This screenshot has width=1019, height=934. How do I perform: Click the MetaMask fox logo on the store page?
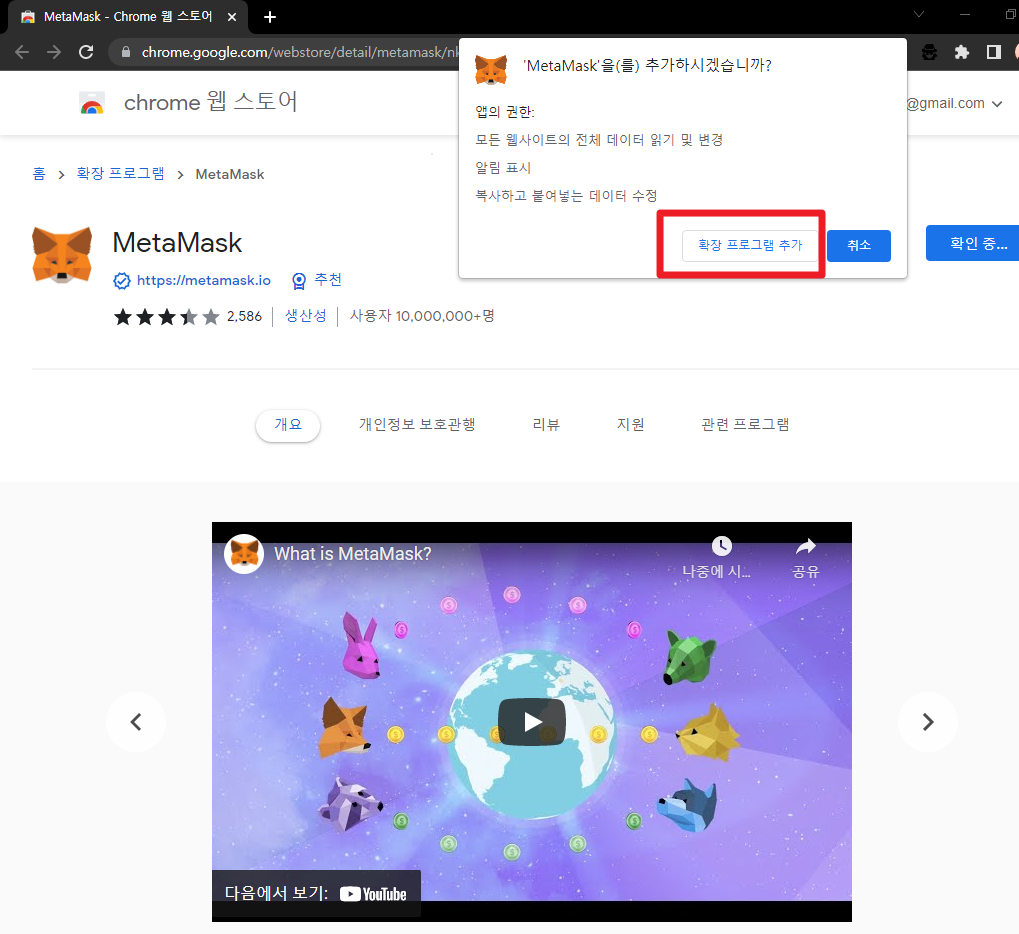tap(62, 255)
